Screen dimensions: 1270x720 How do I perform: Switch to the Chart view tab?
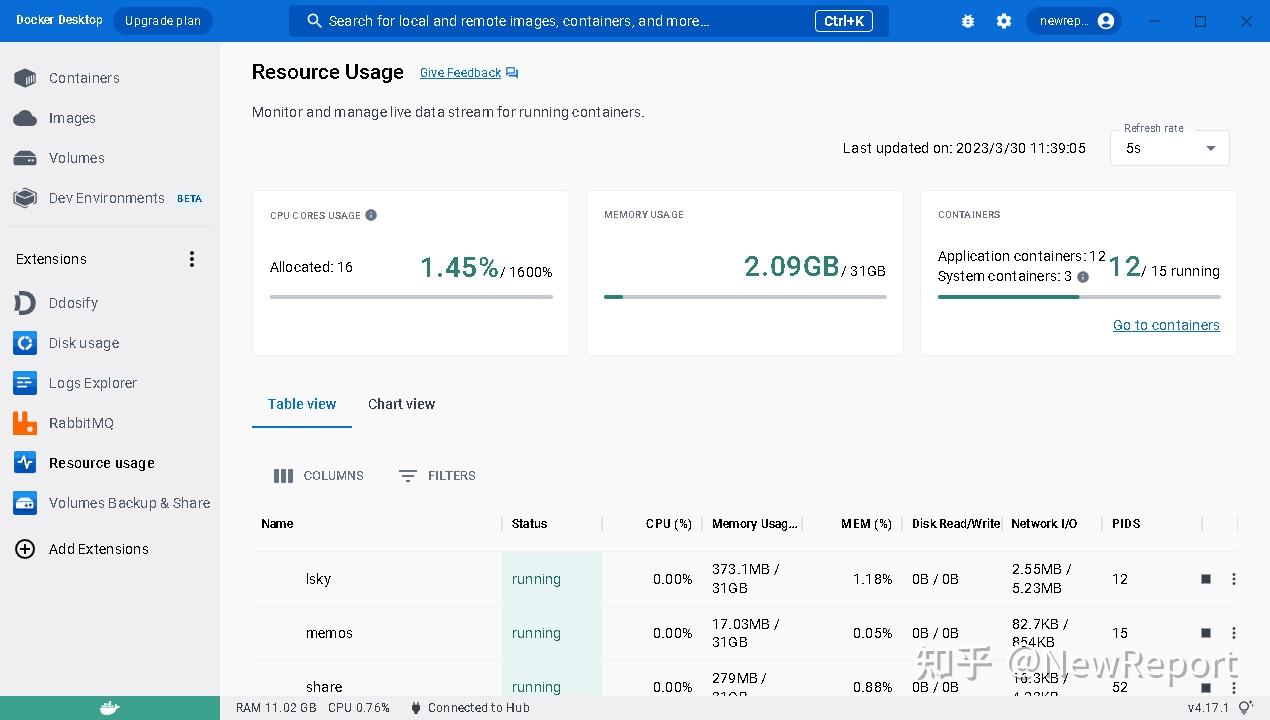click(401, 404)
